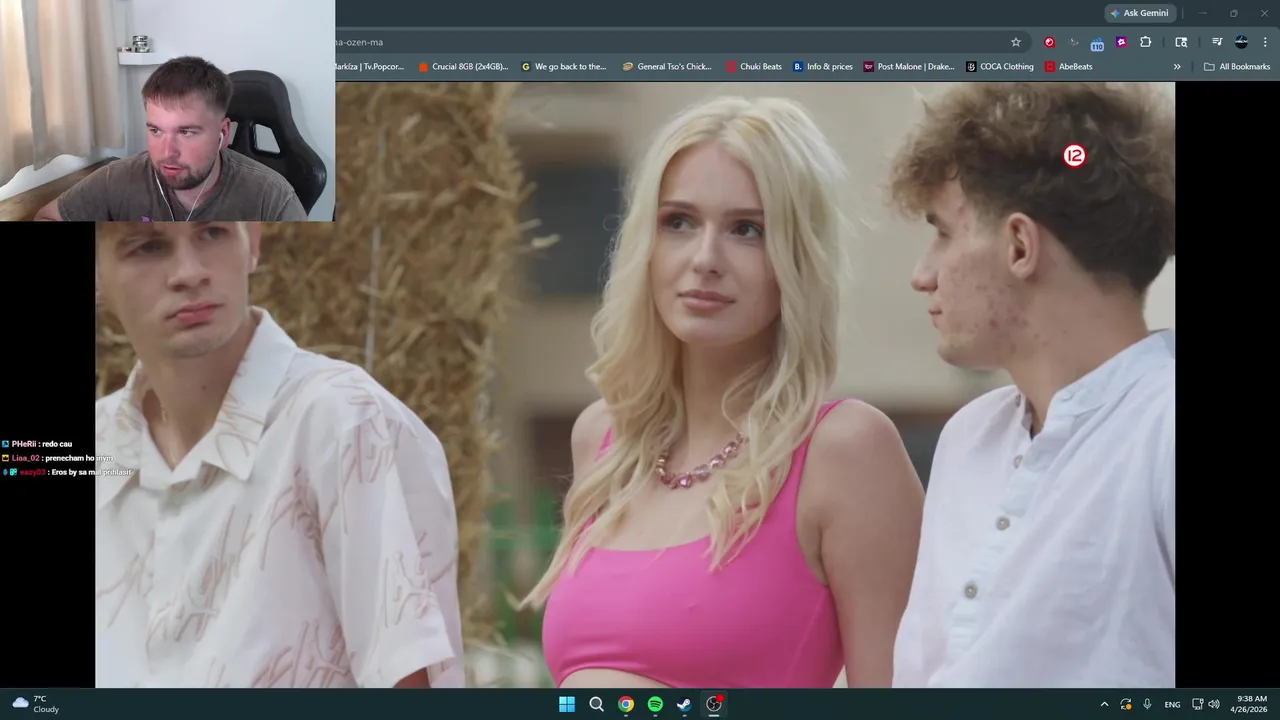Show hidden system tray icons
Image resolution: width=1280 pixels, height=720 pixels.
tap(1104, 704)
